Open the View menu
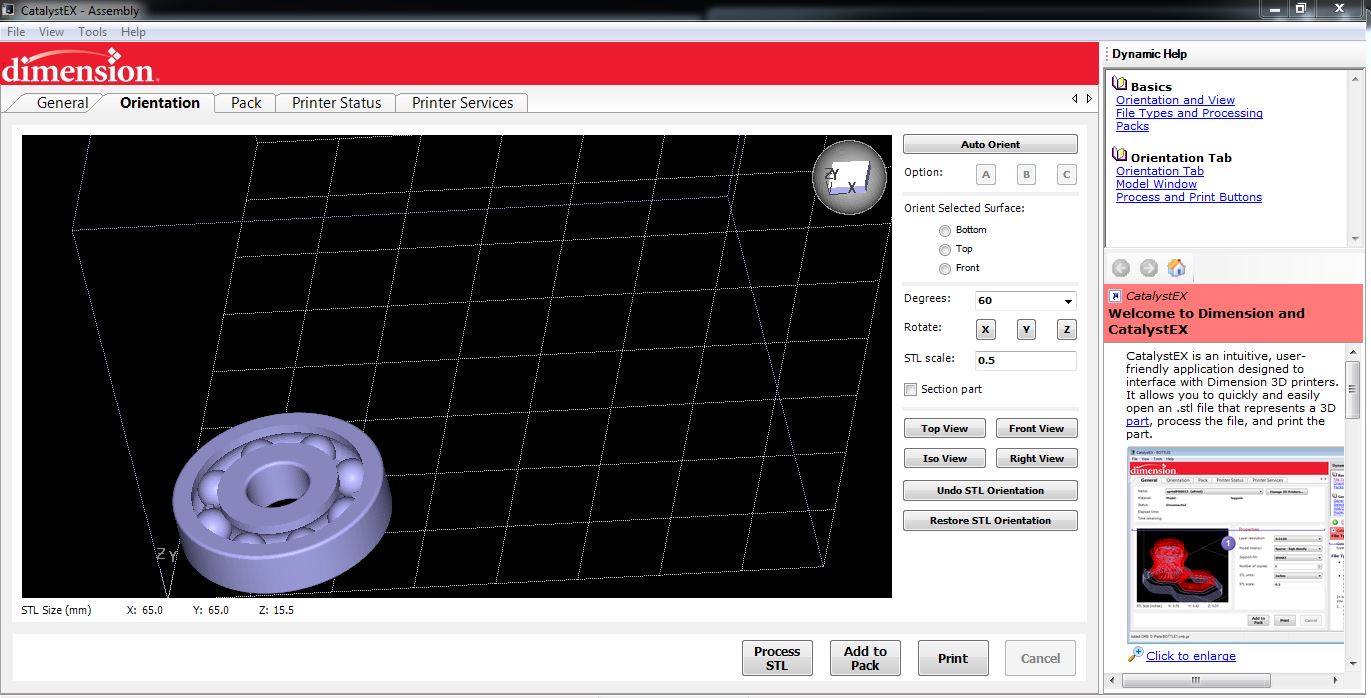1371x698 pixels. (51, 32)
